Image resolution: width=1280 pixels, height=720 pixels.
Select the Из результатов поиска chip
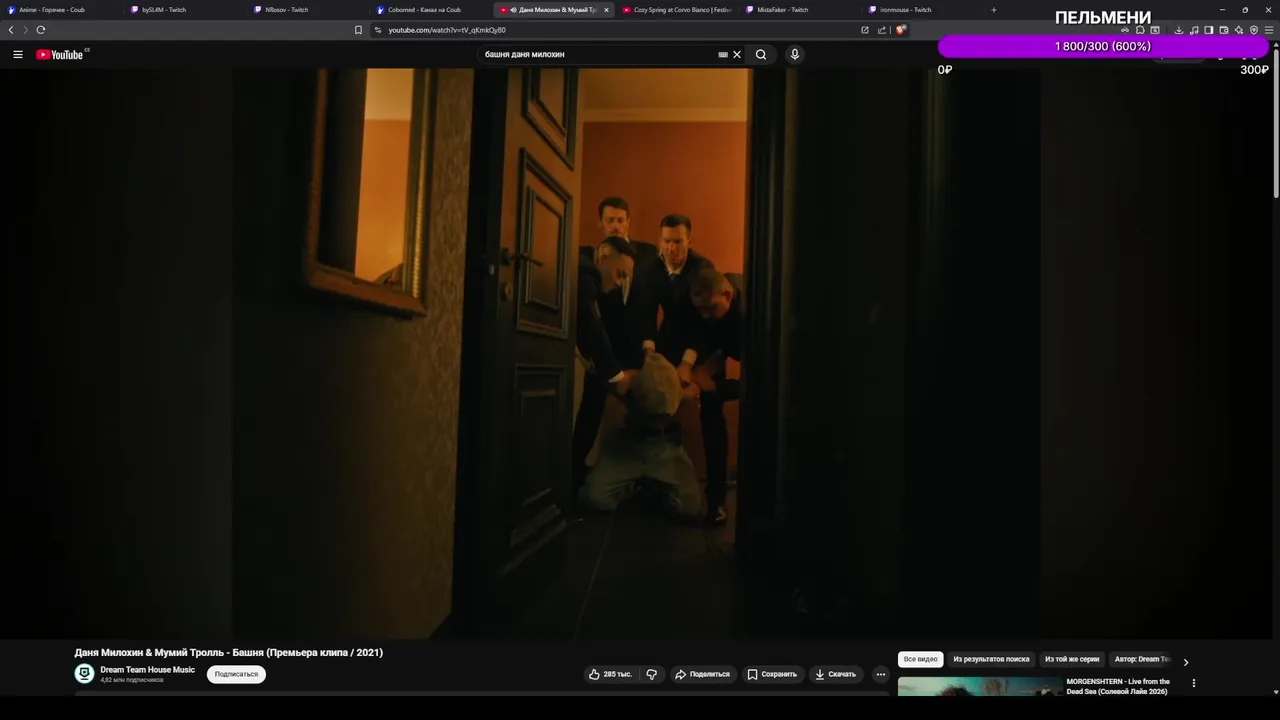991,659
